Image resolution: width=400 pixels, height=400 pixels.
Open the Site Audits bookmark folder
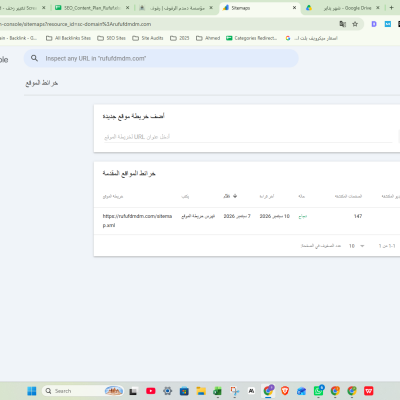click(148, 38)
